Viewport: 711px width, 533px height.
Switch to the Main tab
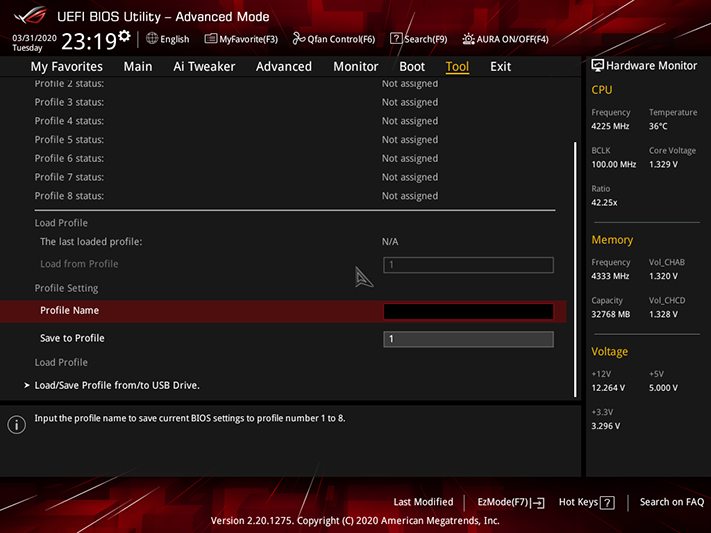[x=138, y=67]
